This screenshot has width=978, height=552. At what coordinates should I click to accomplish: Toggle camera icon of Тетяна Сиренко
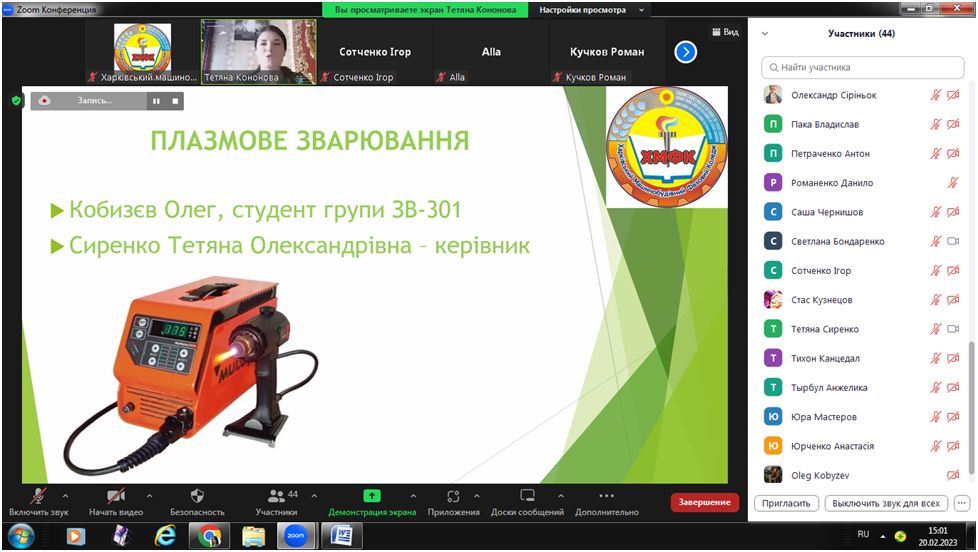[x=953, y=329]
